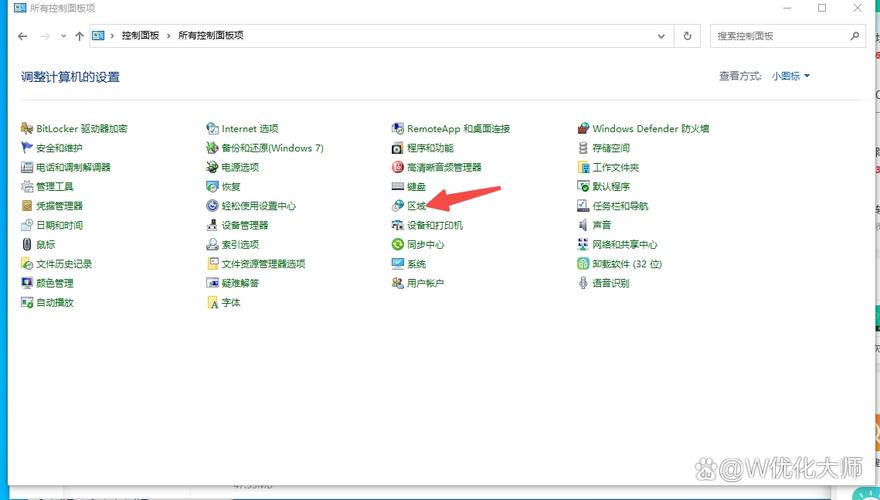Open the 管理工具 icon
This screenshot has height=500, width=880.
click(x=27, y=186)
